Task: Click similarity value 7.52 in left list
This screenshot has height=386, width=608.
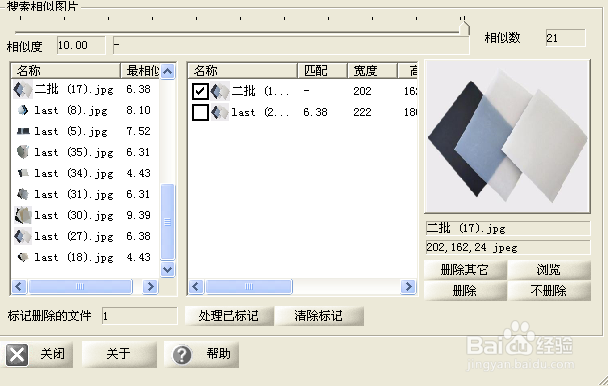Action: click(x=138, y=131)
